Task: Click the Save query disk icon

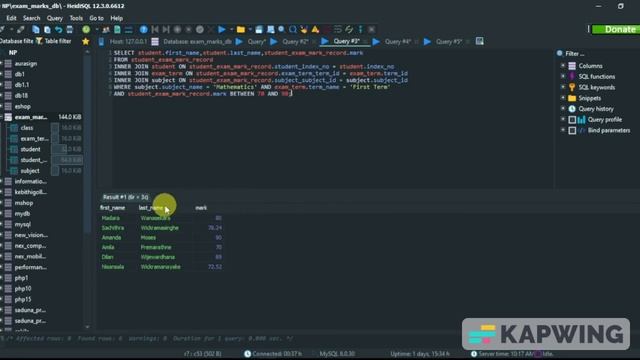Action: pyautogui.click(x=259, y=29)
